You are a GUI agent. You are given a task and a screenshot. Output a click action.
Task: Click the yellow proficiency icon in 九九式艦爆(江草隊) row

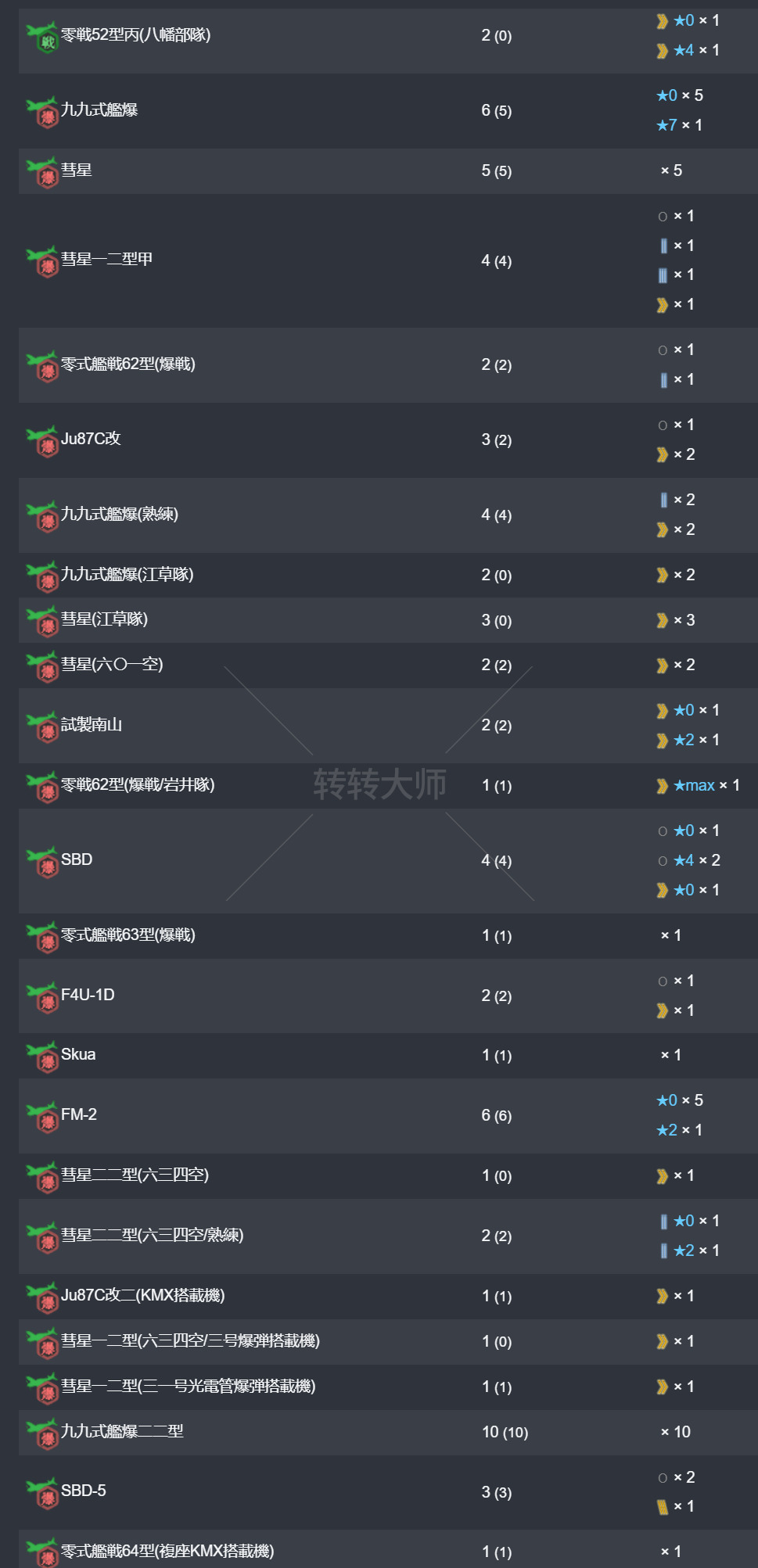point(663,576)
